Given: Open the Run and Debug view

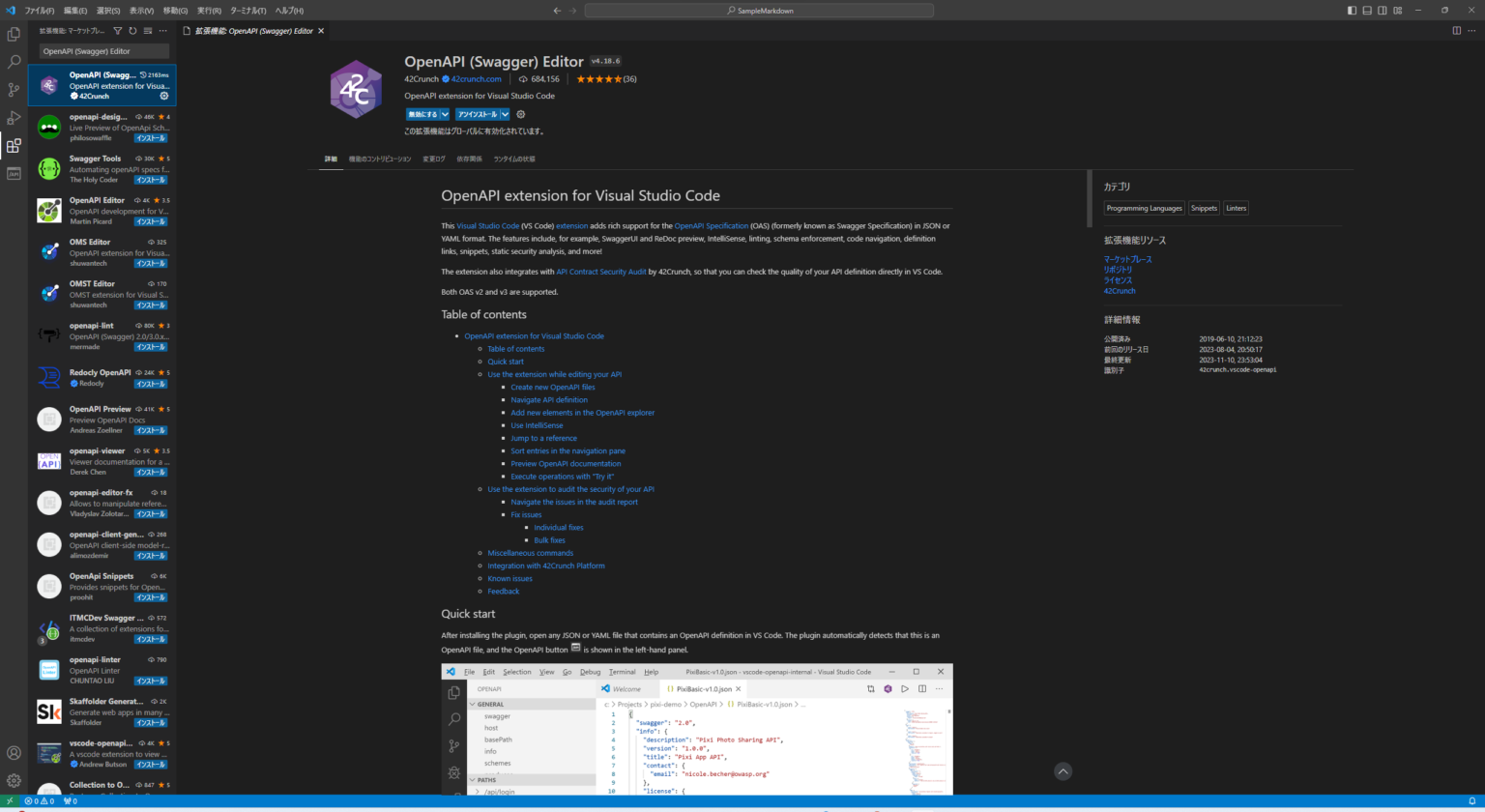Looking at the screenshot, I should click(x=13, y=117).
